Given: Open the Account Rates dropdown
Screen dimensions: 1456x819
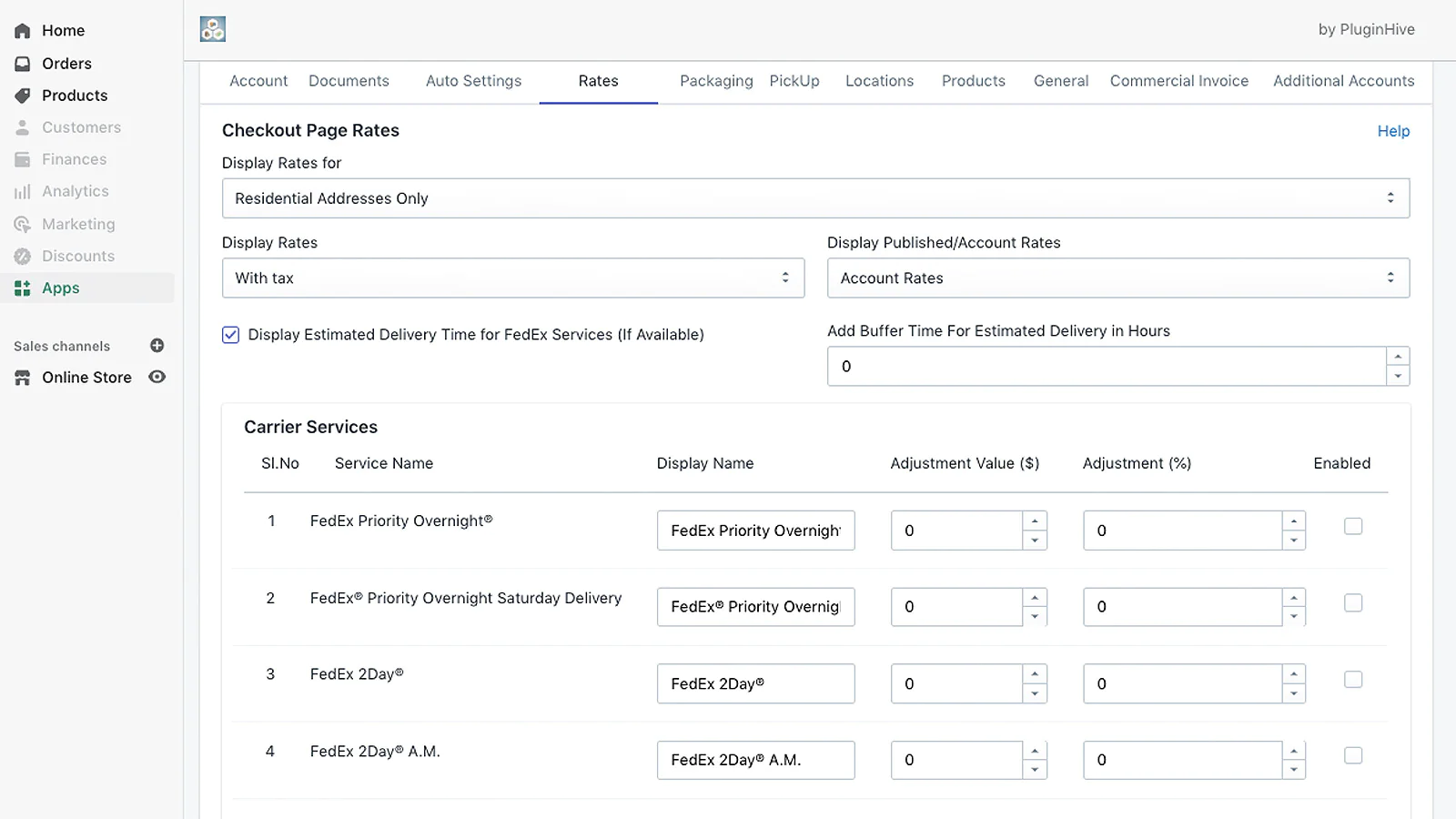Looking at the screenshot, I should (1117, 278).
